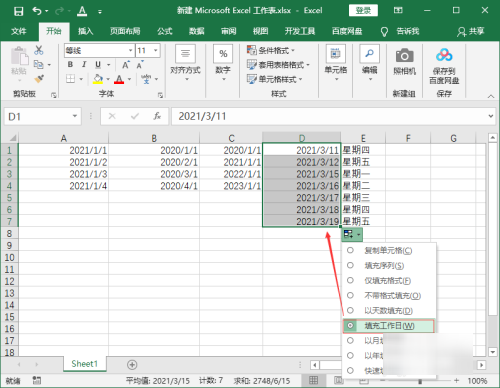
Task: Activate the Format Painter brush
Action: click(39, 79)
